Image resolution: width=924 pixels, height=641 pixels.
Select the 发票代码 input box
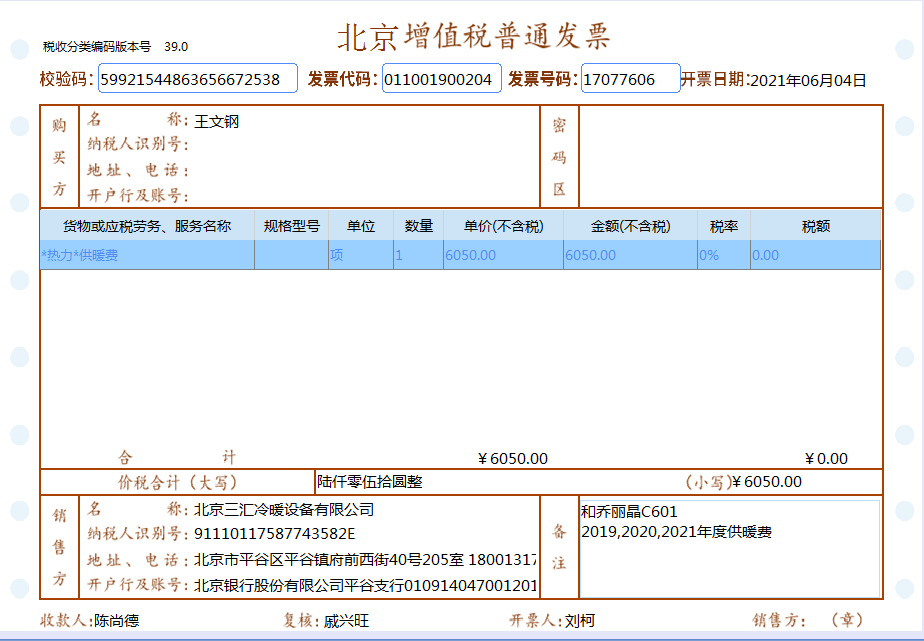(441, 78)
